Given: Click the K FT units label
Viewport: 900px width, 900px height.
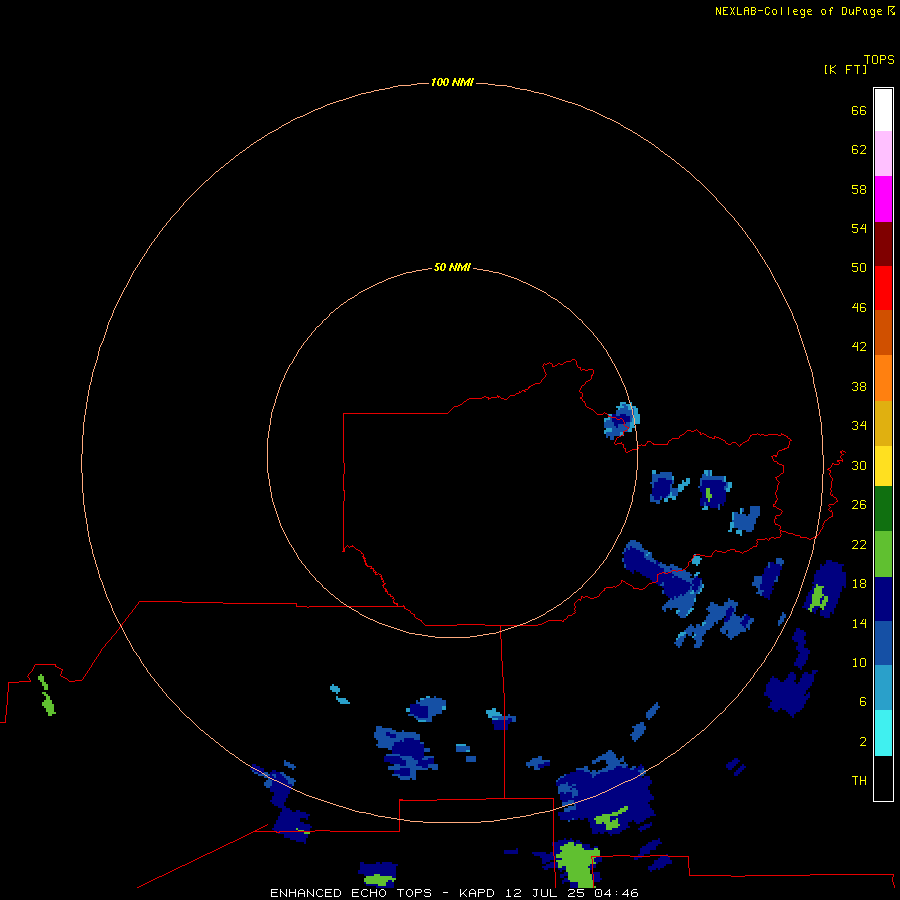Looking at the screenshot, I should click(845, 69).
